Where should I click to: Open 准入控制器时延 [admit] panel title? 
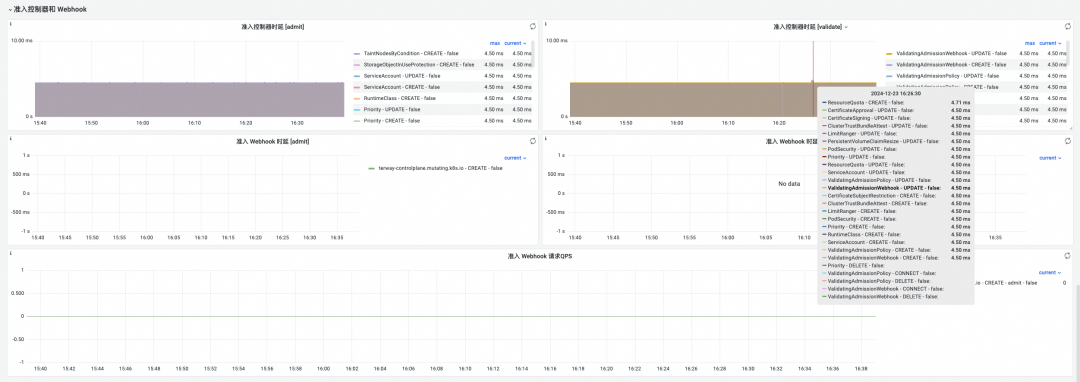(x=273, y=26)
